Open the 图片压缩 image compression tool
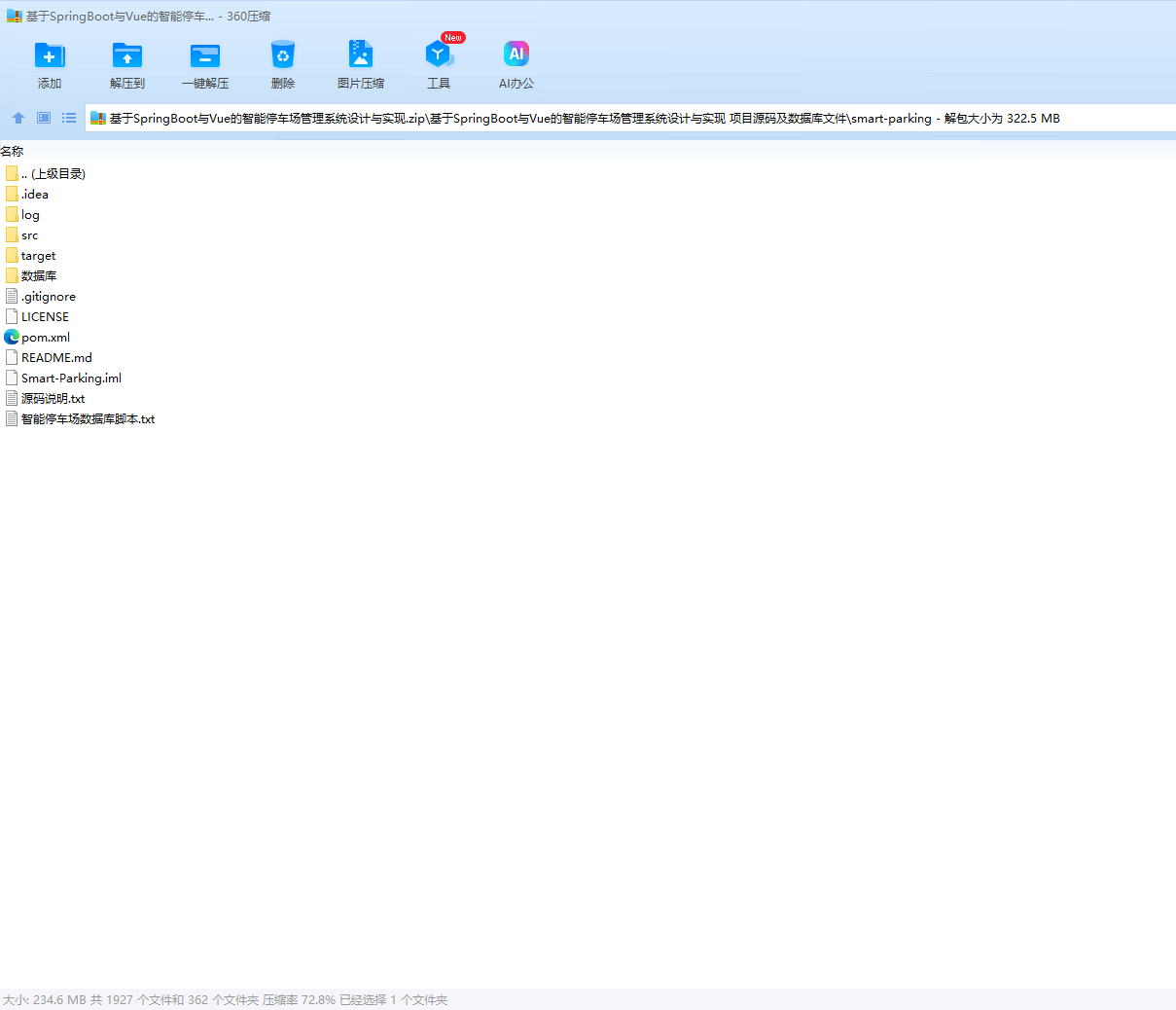Screen dimensions: 1176x1010 pos(361,54)
